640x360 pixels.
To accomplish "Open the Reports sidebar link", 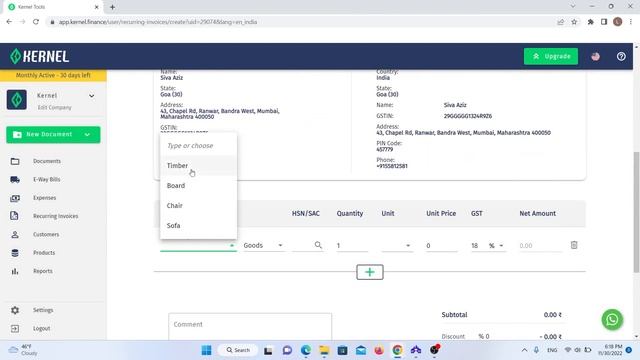I will (x=43, y=271).
